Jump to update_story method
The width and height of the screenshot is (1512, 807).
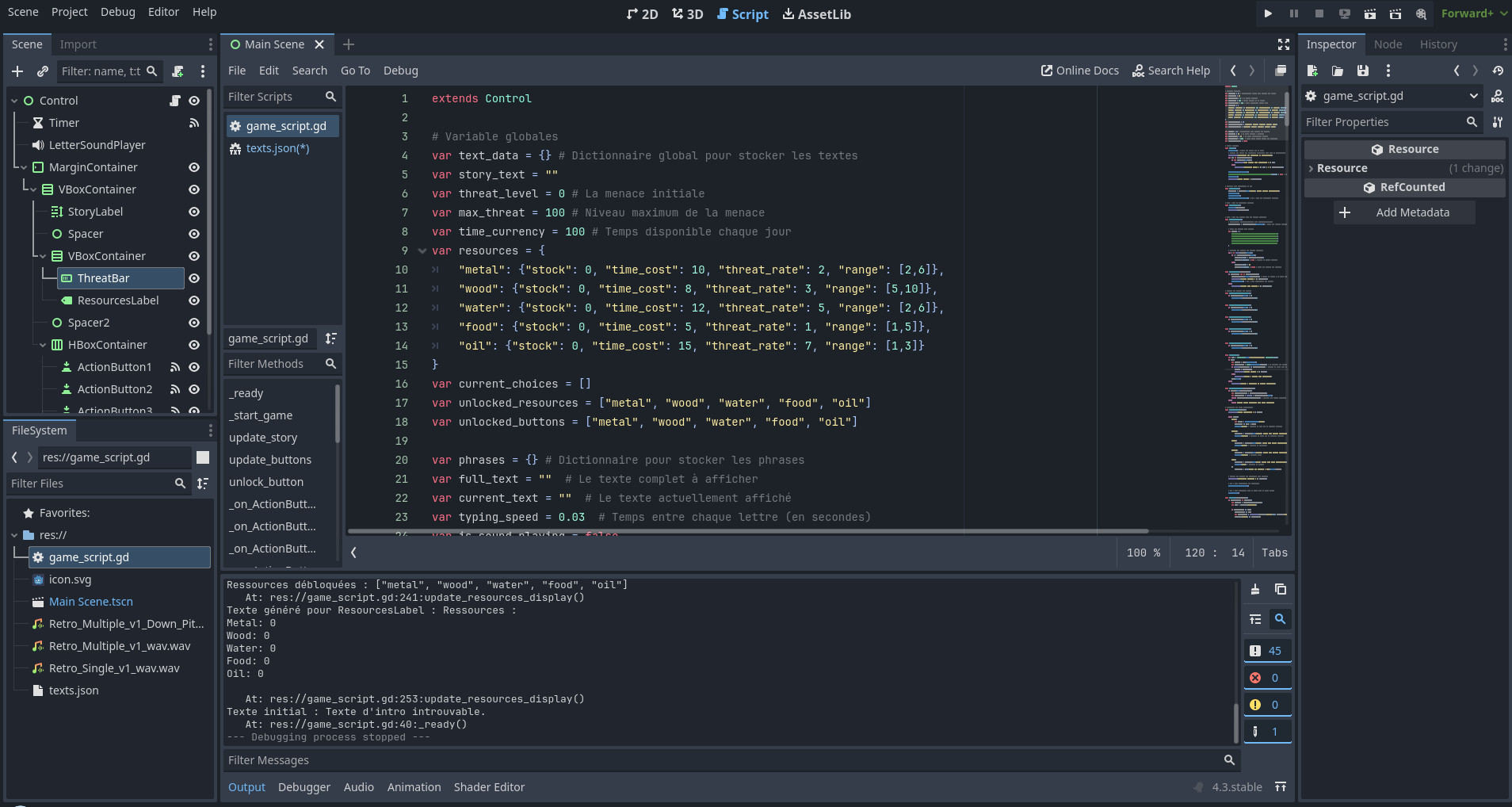[263, 438]
